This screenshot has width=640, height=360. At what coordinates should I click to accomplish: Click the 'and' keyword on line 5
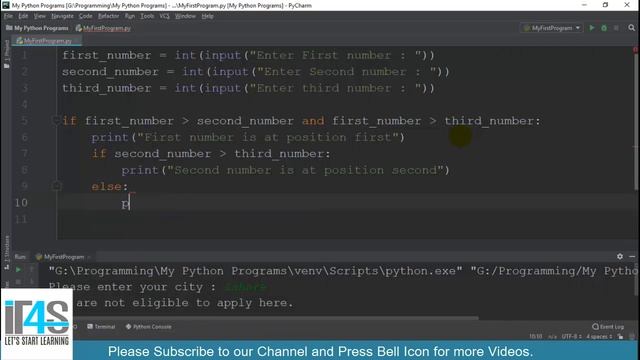(x=313, y=121)
